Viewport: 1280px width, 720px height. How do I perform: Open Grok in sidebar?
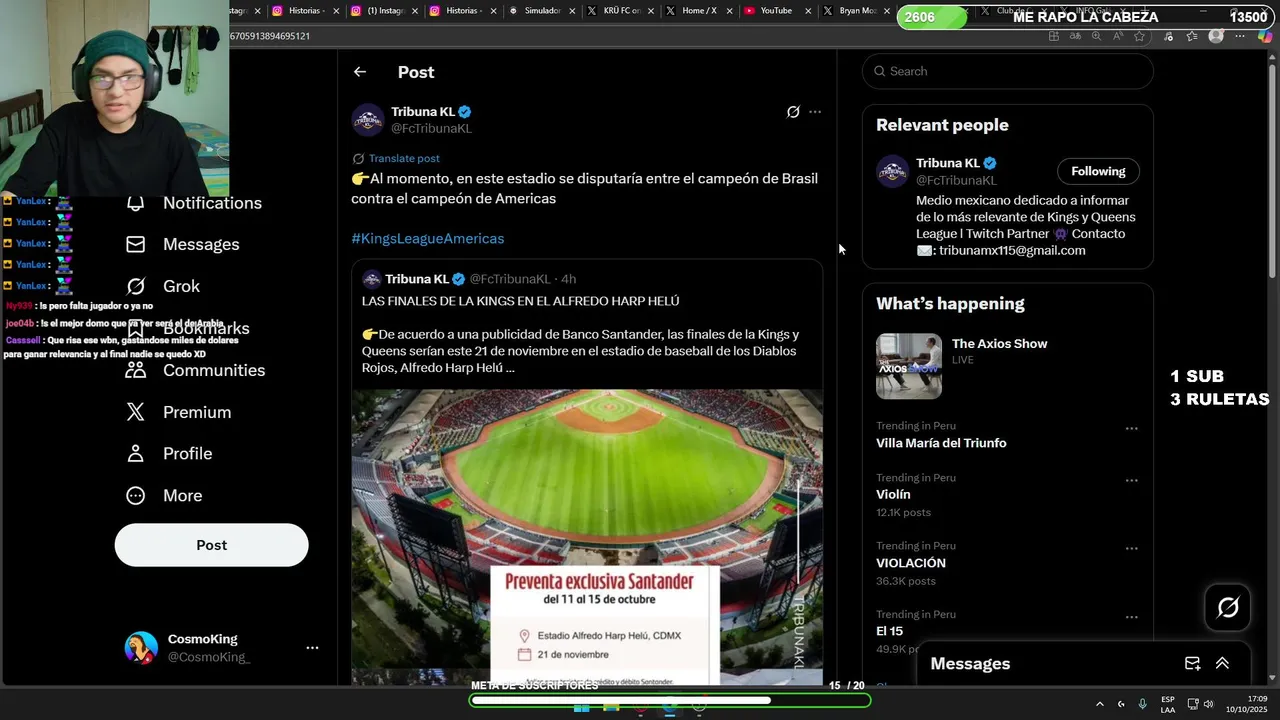(x=164, y=286)
